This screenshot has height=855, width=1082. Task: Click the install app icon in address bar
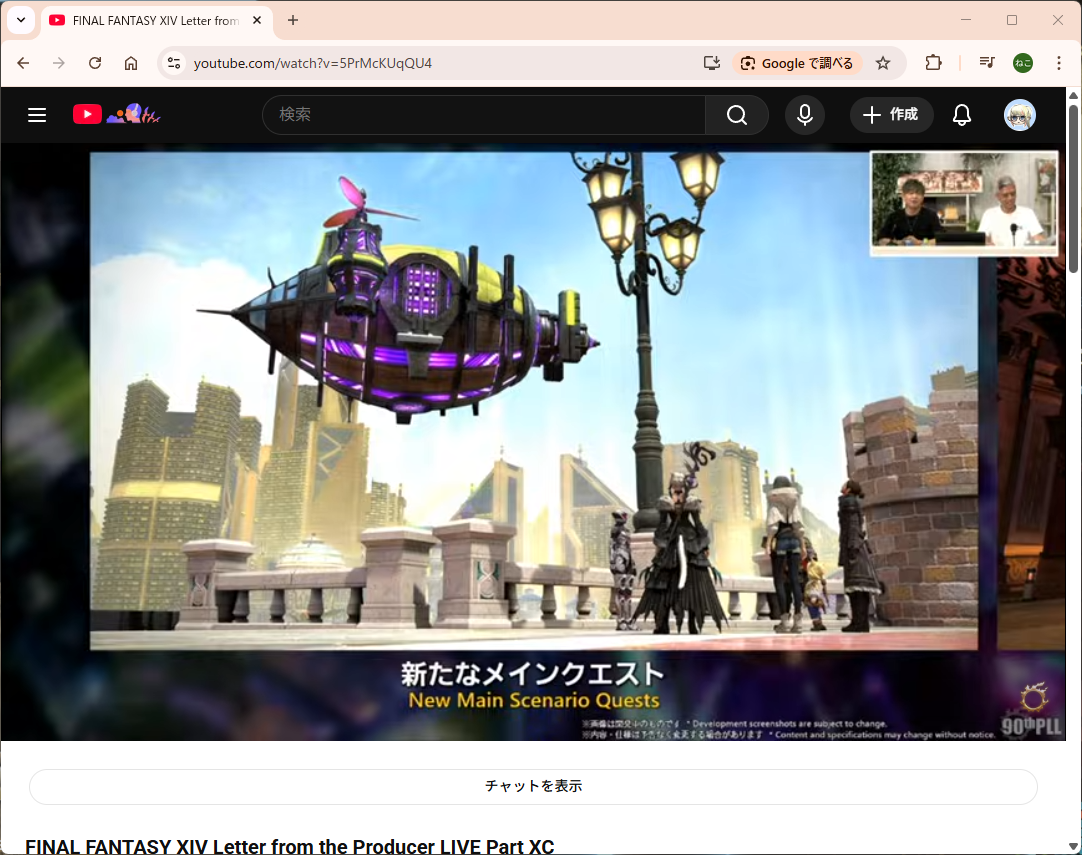(x=712, y=63)
